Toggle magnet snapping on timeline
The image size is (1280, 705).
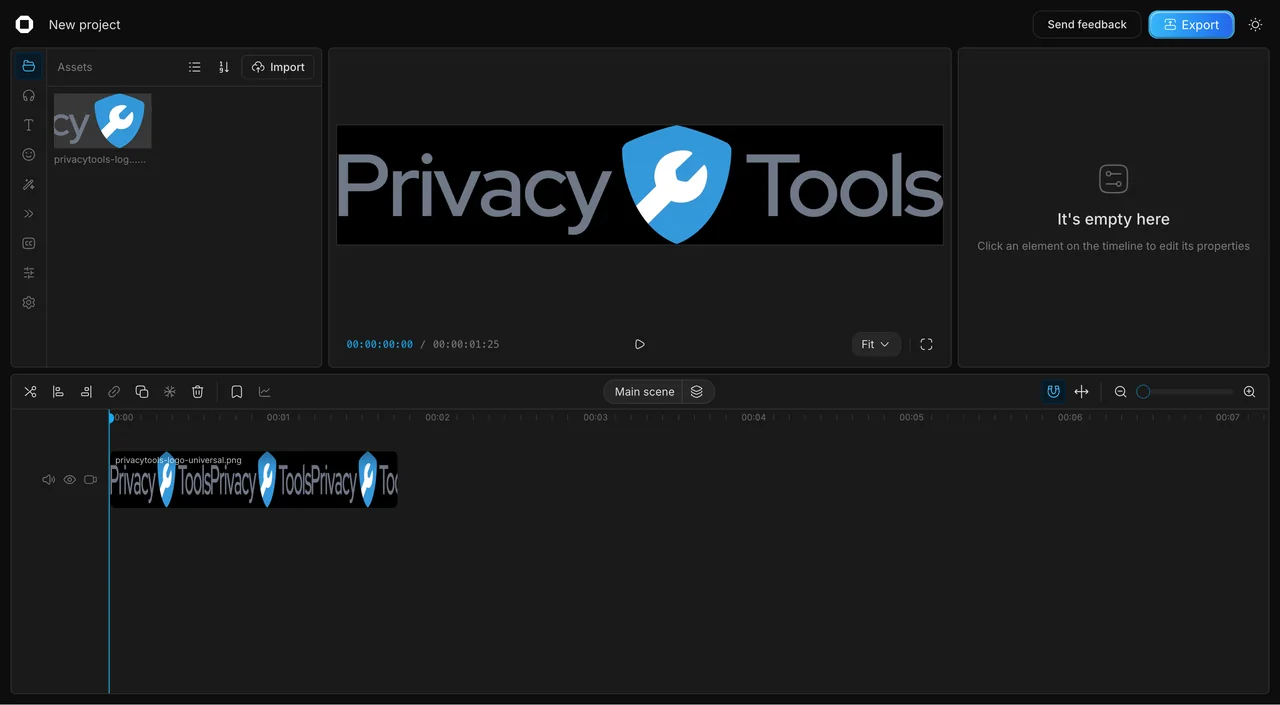pyautogui.click(x=1053, y=392)
